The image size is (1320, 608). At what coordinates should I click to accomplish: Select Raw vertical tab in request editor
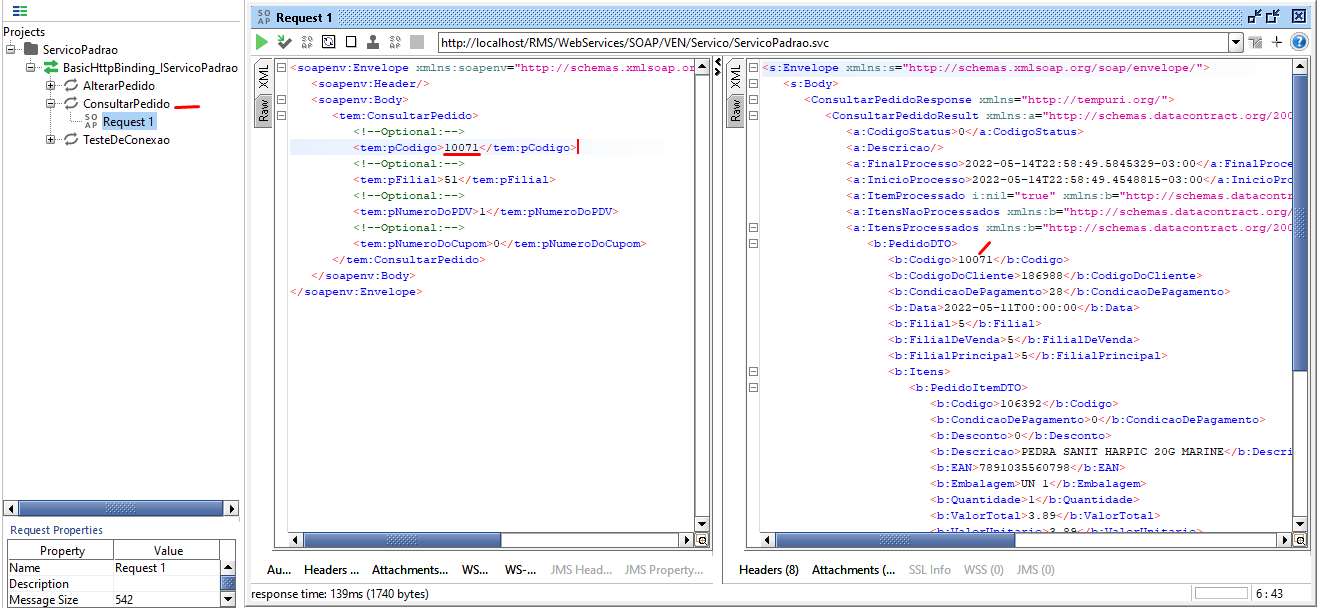click(x=264, y=110)
